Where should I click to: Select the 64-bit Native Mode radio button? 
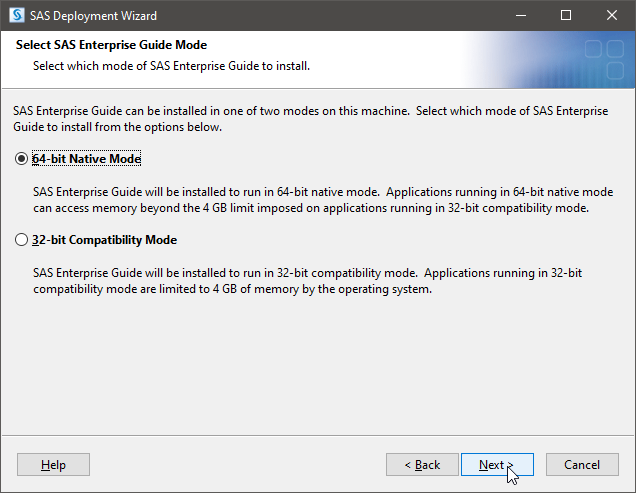pos(21,159)
